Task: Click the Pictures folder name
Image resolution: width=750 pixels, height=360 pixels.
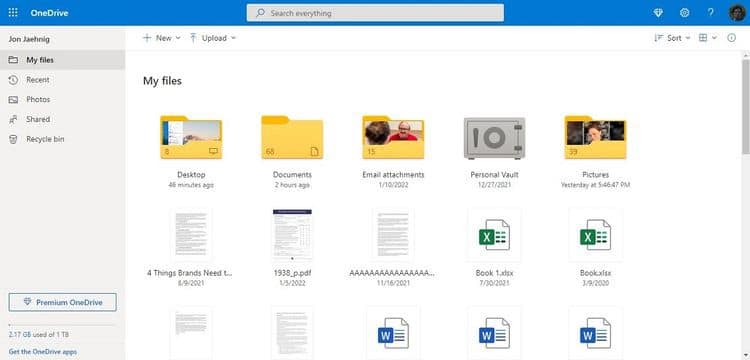Action: tap(596, 175)
